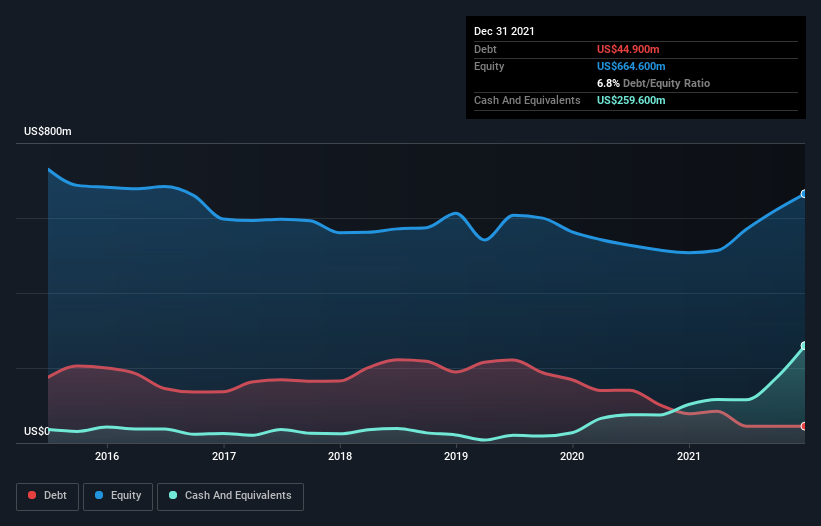Screen dimensions: 821x526
Task: Click the teal Cash data point at Dec 2021
Action: 804,346
